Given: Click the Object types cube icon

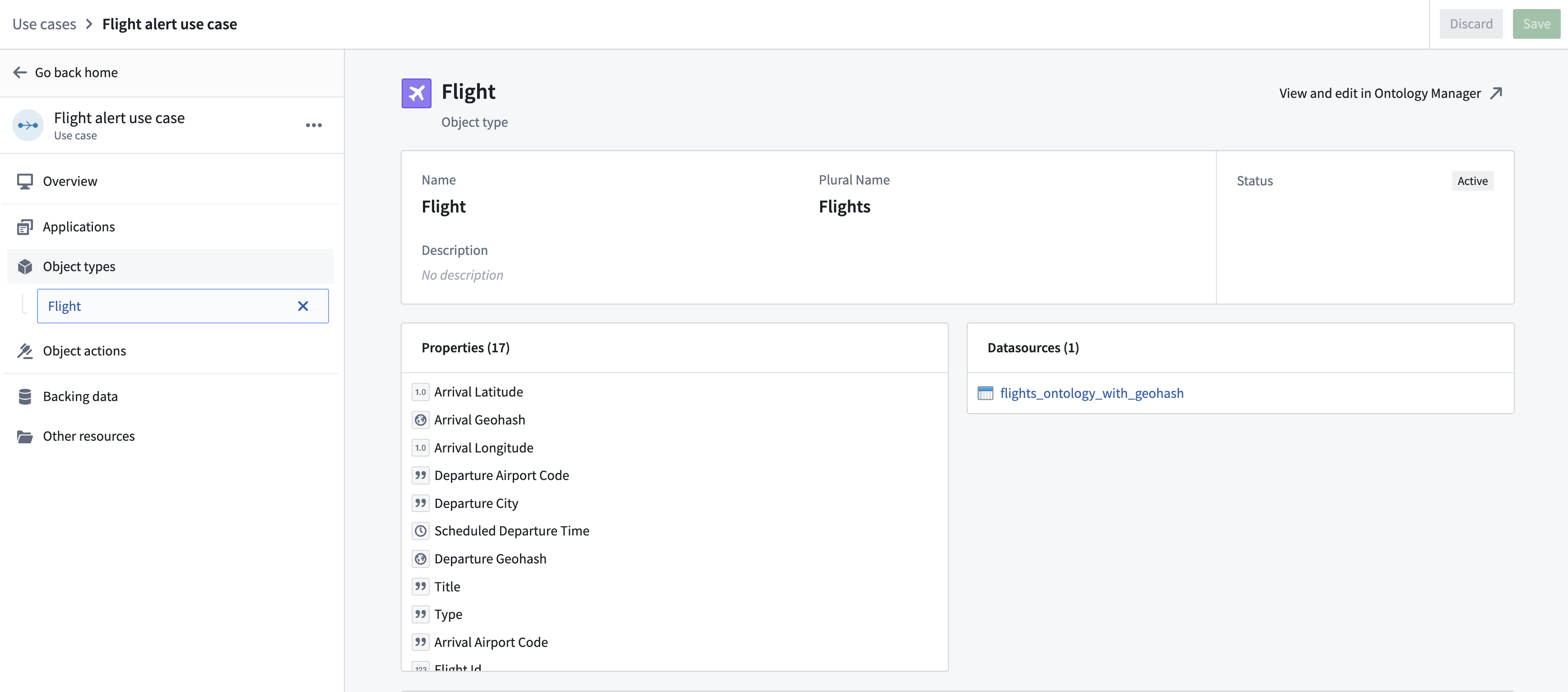Looking at the screenshot, I should point(25,267).
